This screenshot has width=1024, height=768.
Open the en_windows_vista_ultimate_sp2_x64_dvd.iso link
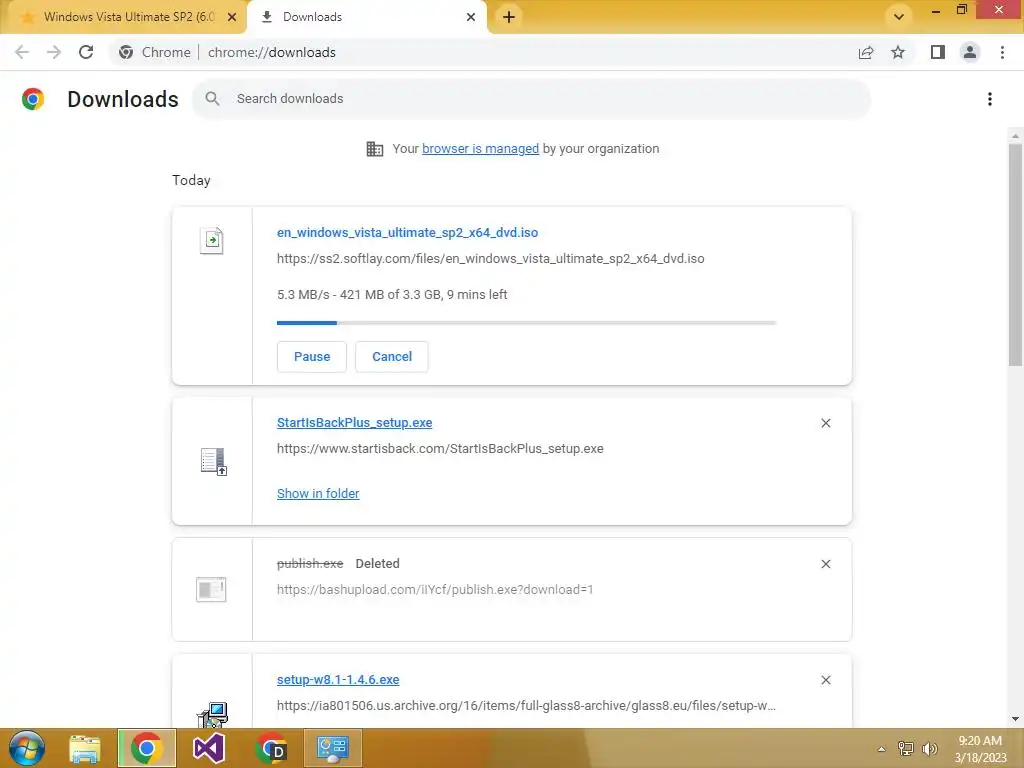click(x=408, y=232)
